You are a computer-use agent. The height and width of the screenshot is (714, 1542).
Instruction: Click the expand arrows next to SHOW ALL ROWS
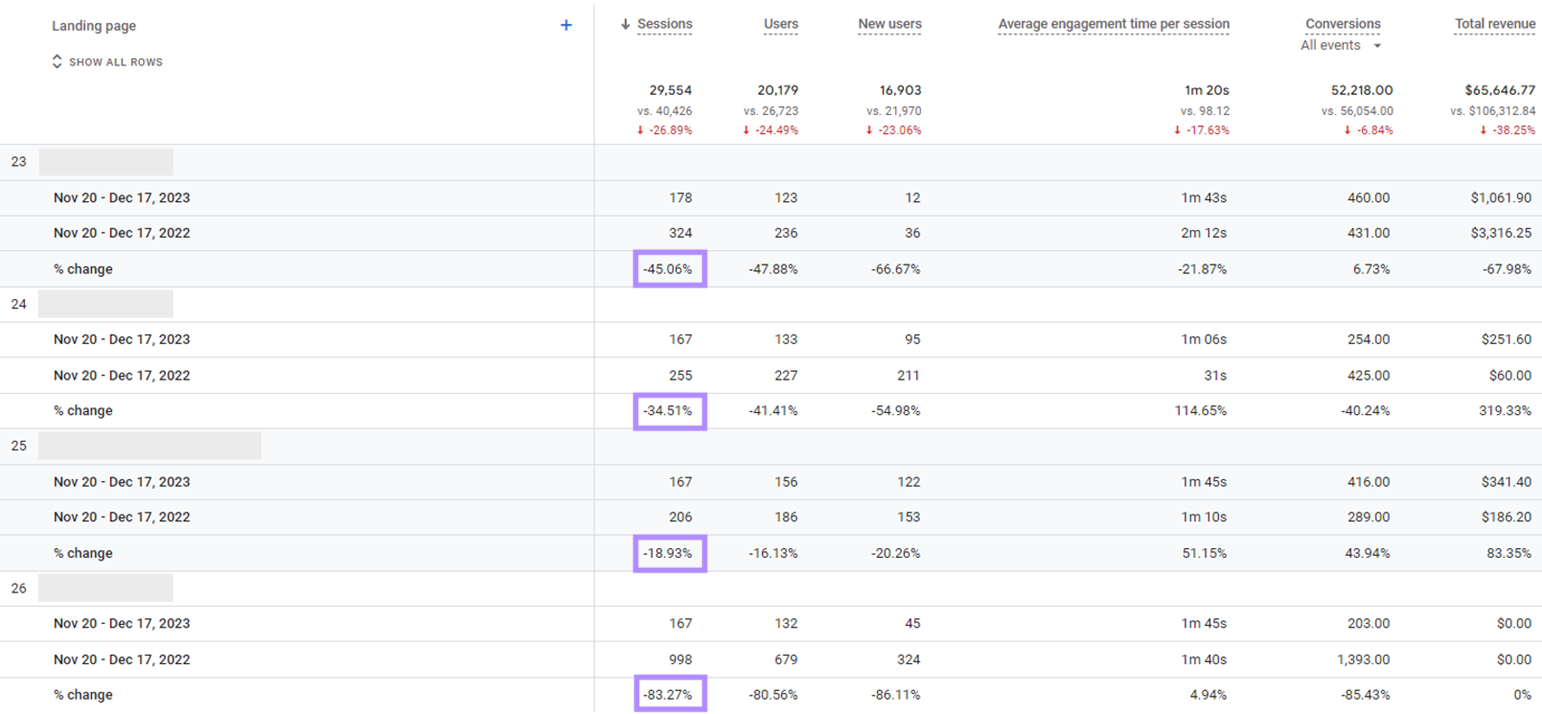coord(57,62)
